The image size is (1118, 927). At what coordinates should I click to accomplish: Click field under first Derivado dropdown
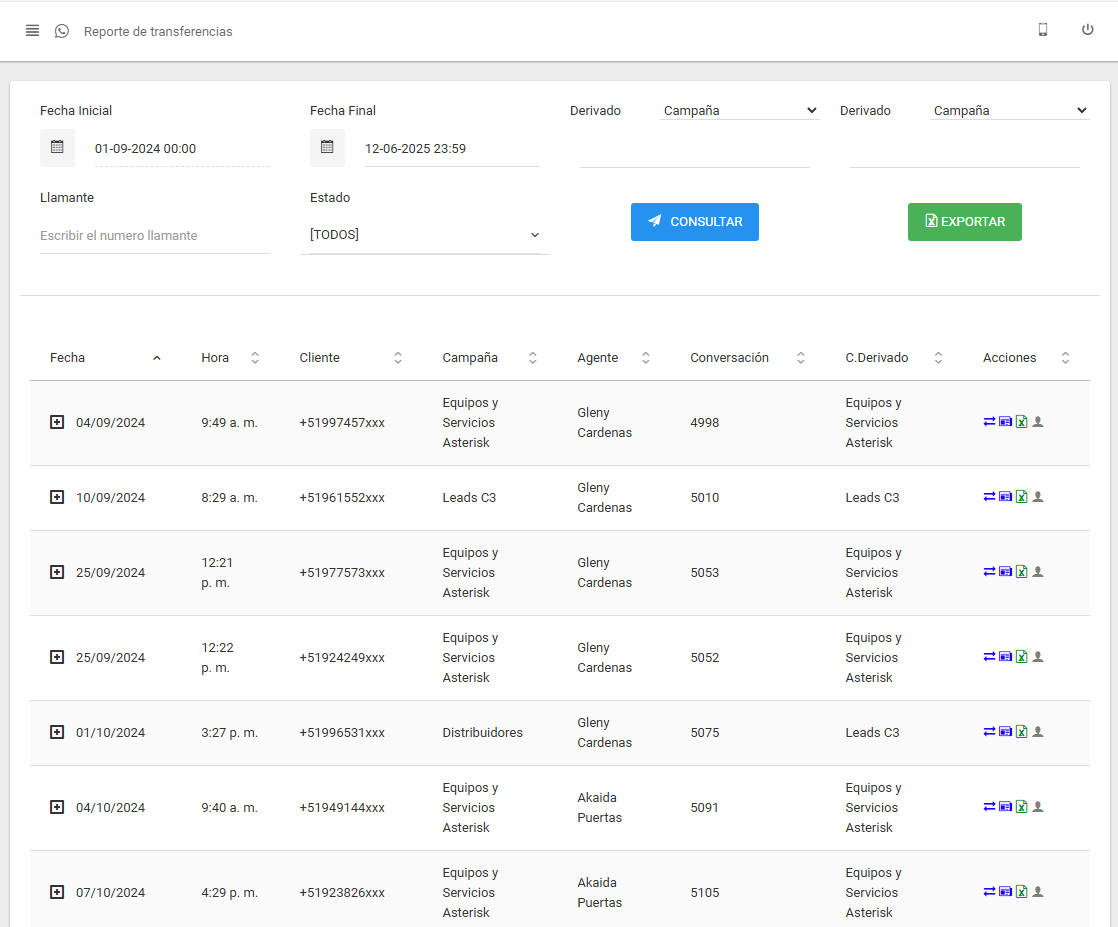[x=694, y=151]
